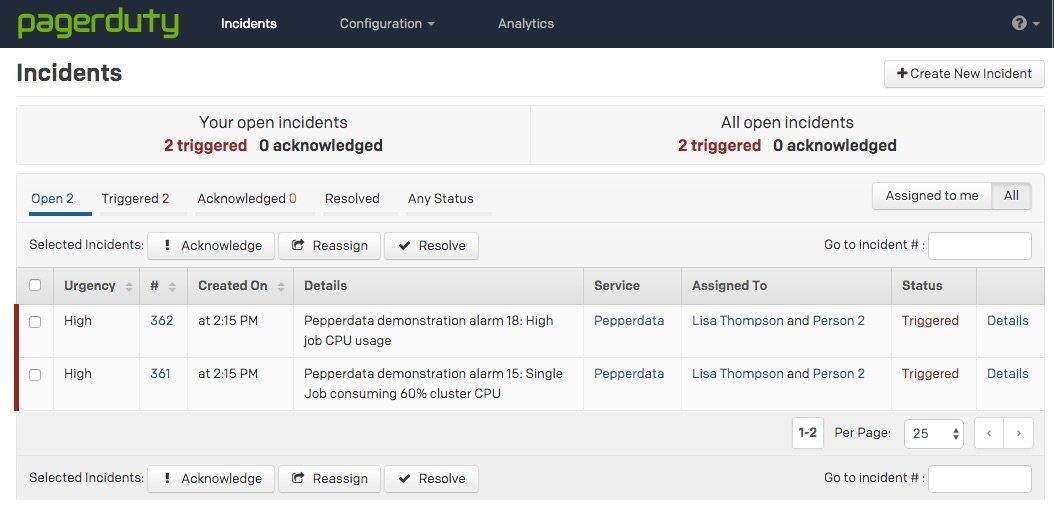Switch to the Resolved tab

click(x=352, y=198)
